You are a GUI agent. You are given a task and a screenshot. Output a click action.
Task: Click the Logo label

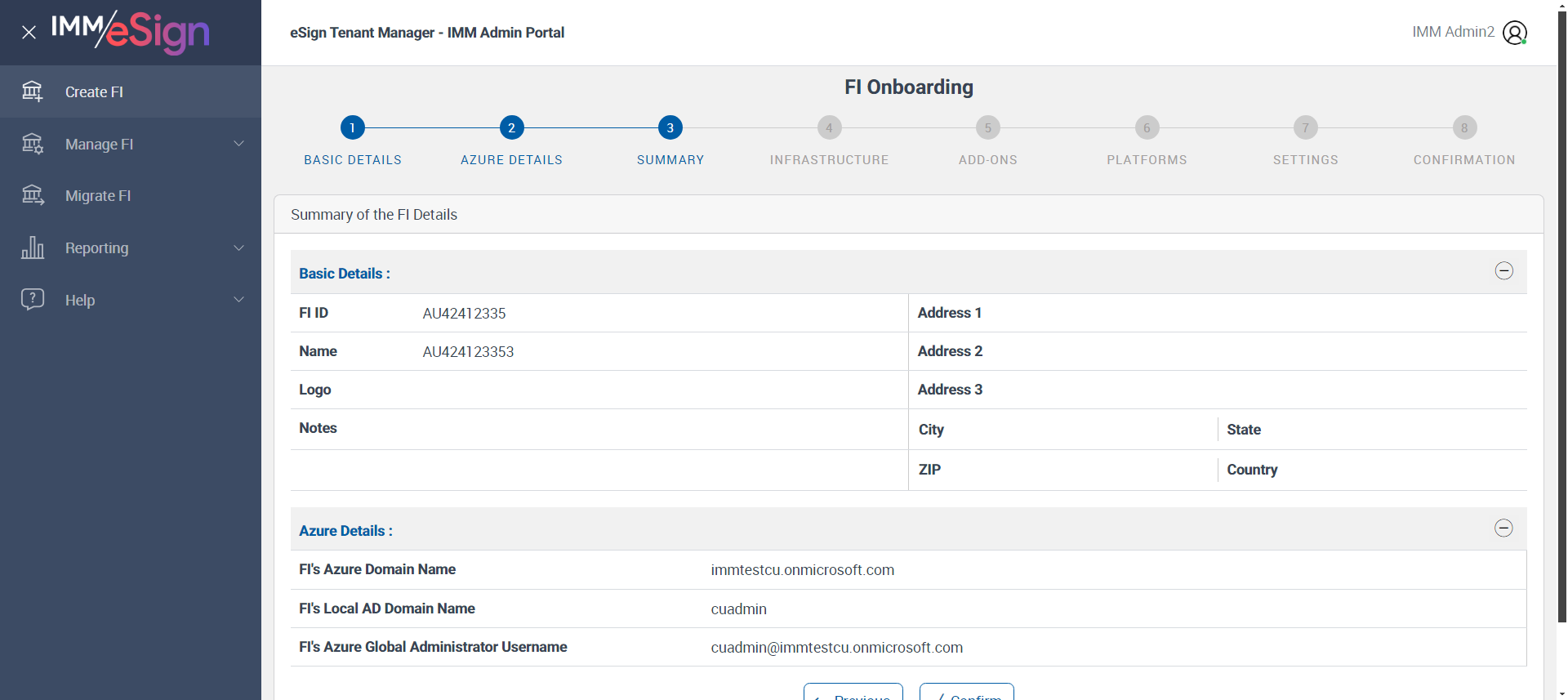coord(315,390)
